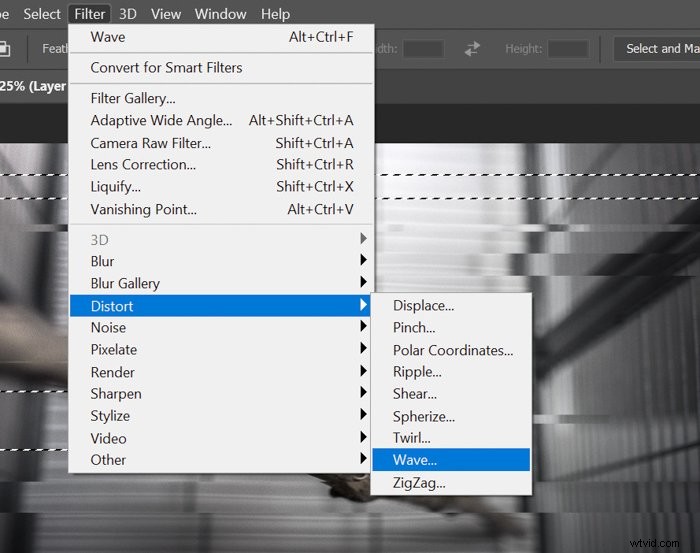Expand the Pixelate submenu
700x553 pixels.
(221, 349)
